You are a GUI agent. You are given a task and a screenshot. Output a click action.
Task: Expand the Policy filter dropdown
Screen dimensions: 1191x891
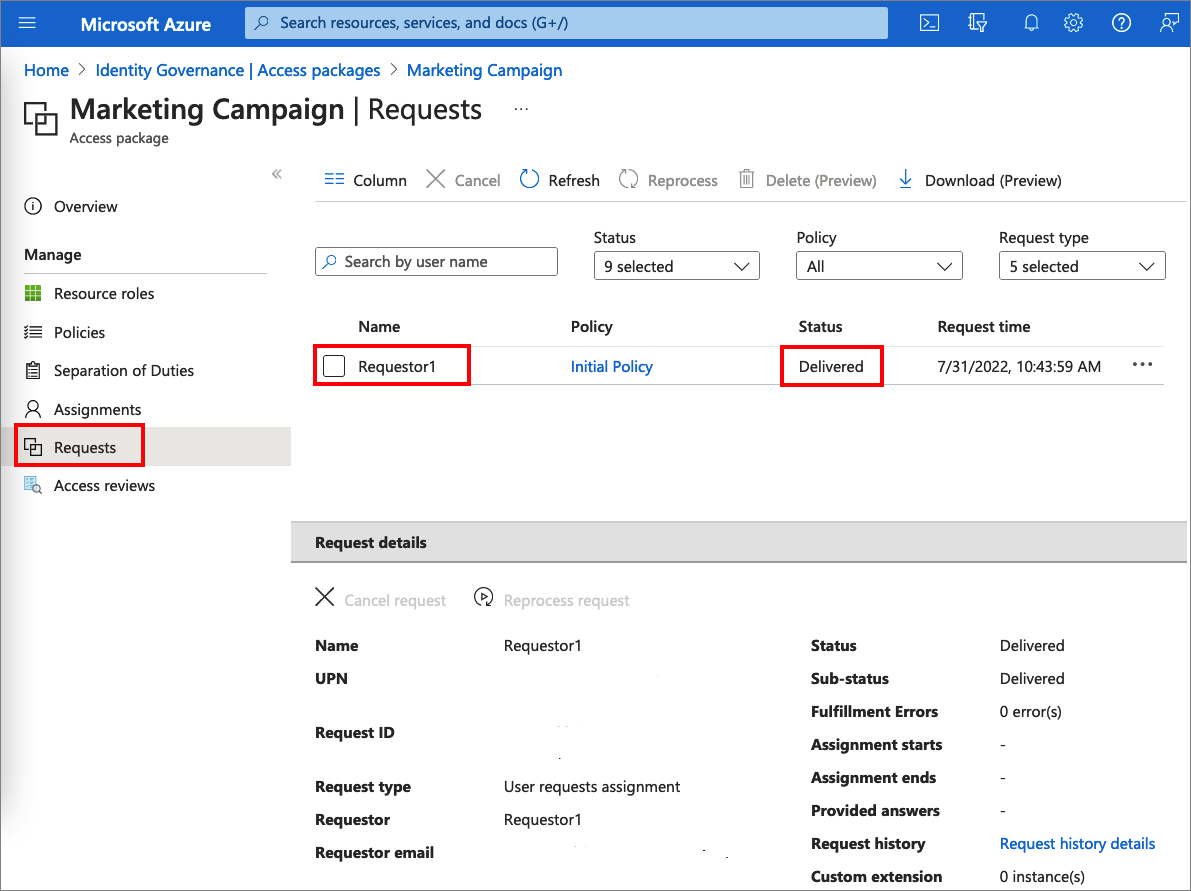pyautogui.click(x=878, y=266)
